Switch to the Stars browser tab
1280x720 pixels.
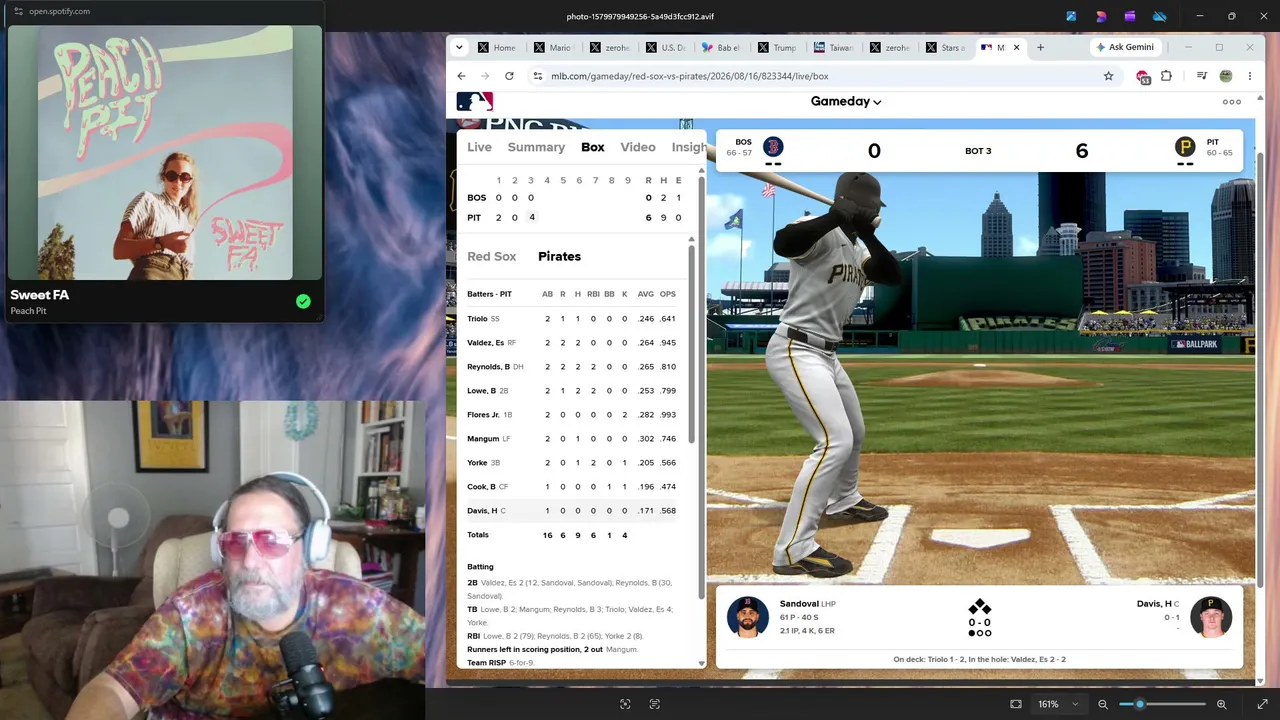(945, 47)
